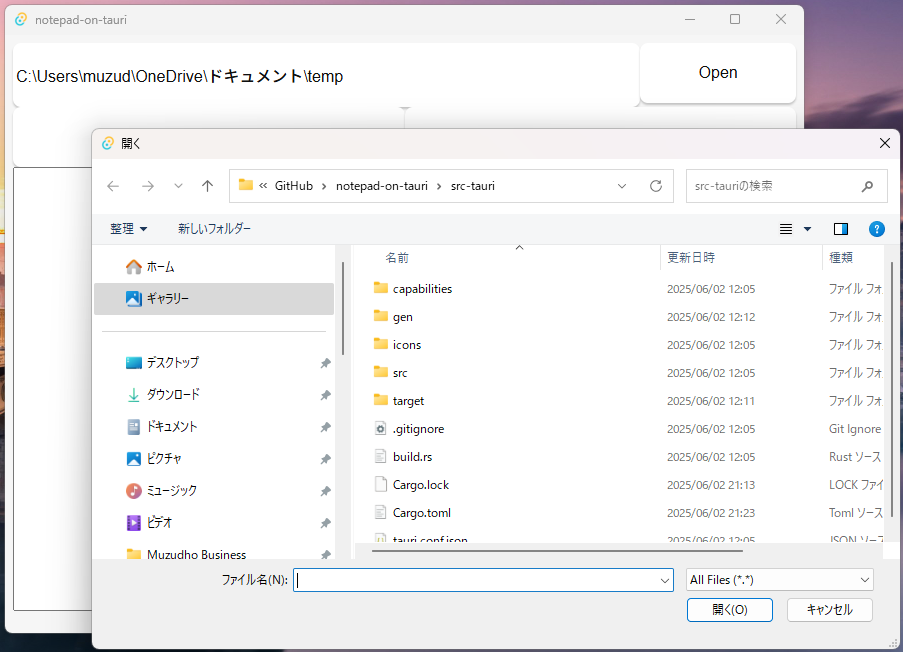
Task: Click pin icon next to ミュージック
Action: [325, 491]
